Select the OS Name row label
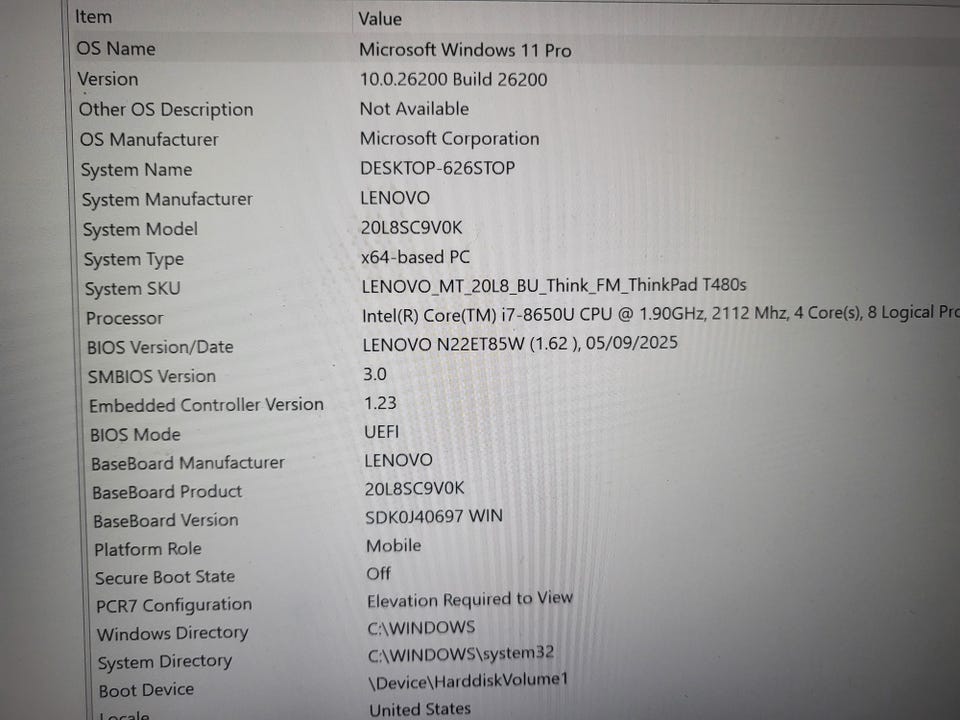The image size is (960, 720). (116, 49)
